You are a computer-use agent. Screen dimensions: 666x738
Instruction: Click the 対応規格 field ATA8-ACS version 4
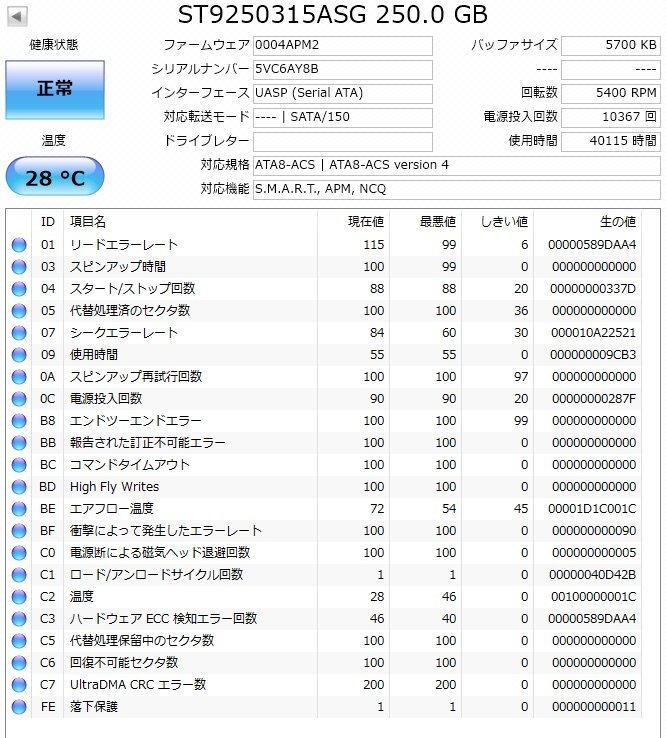tap(457, 166)
